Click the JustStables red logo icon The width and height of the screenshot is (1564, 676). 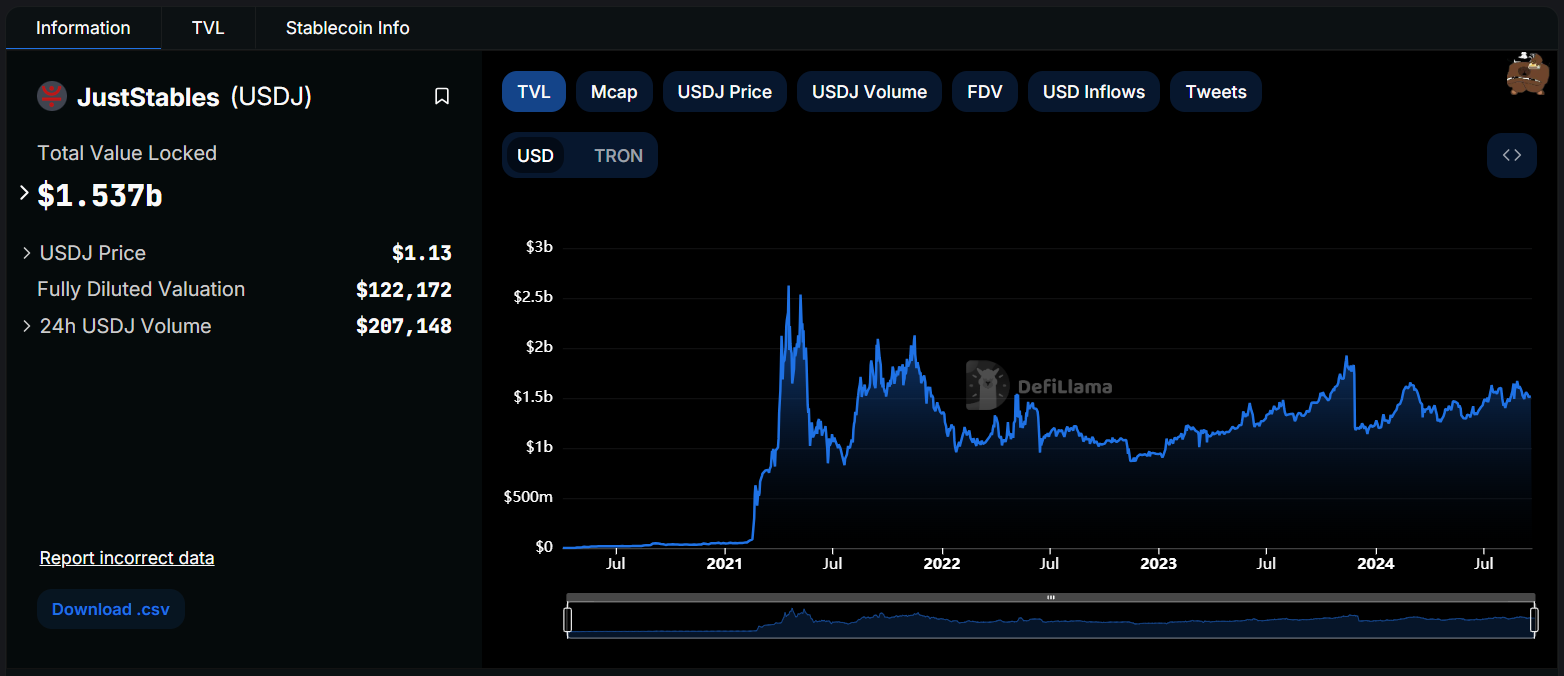point(51,96)
